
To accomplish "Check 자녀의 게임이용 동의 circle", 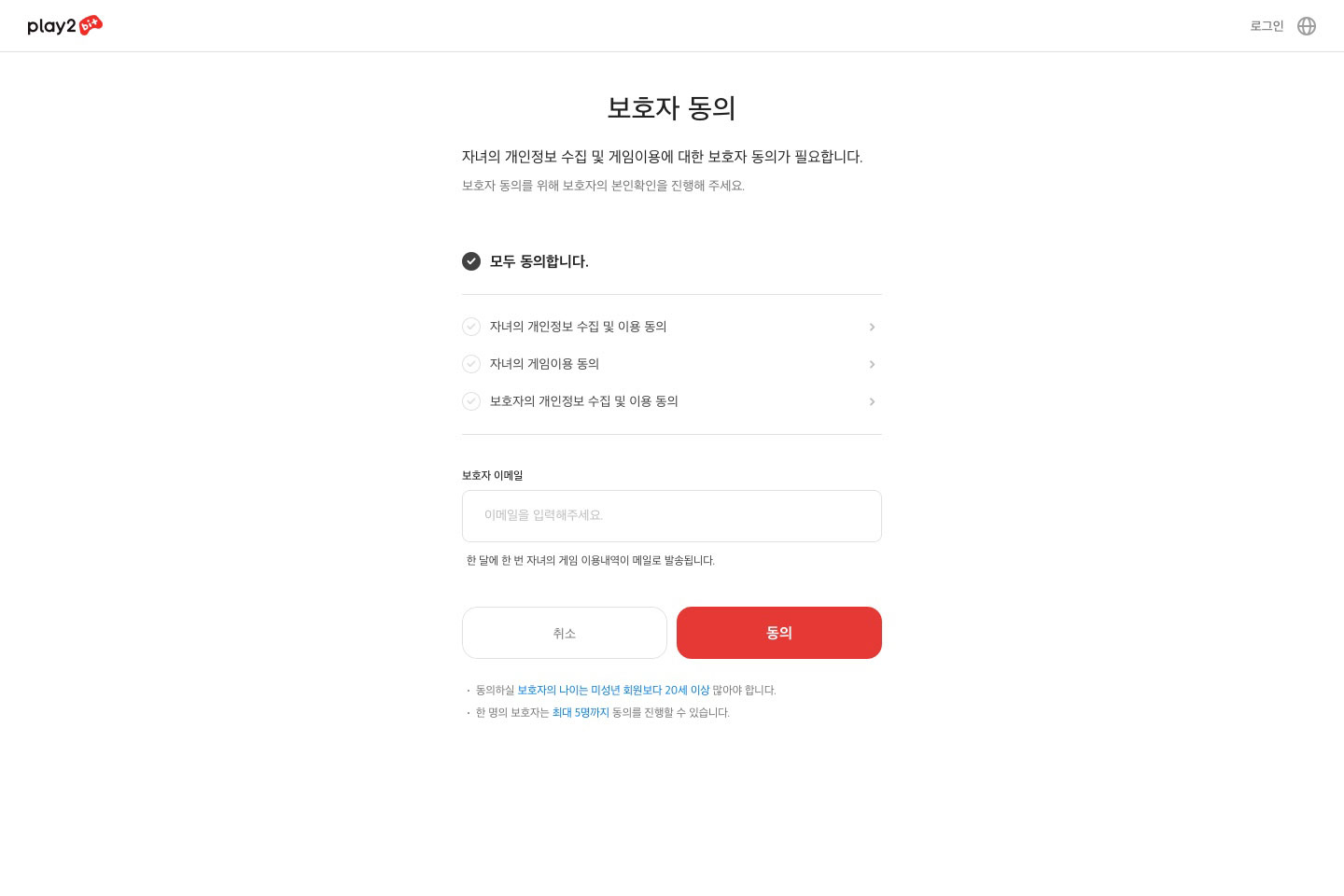I will 471,364.
